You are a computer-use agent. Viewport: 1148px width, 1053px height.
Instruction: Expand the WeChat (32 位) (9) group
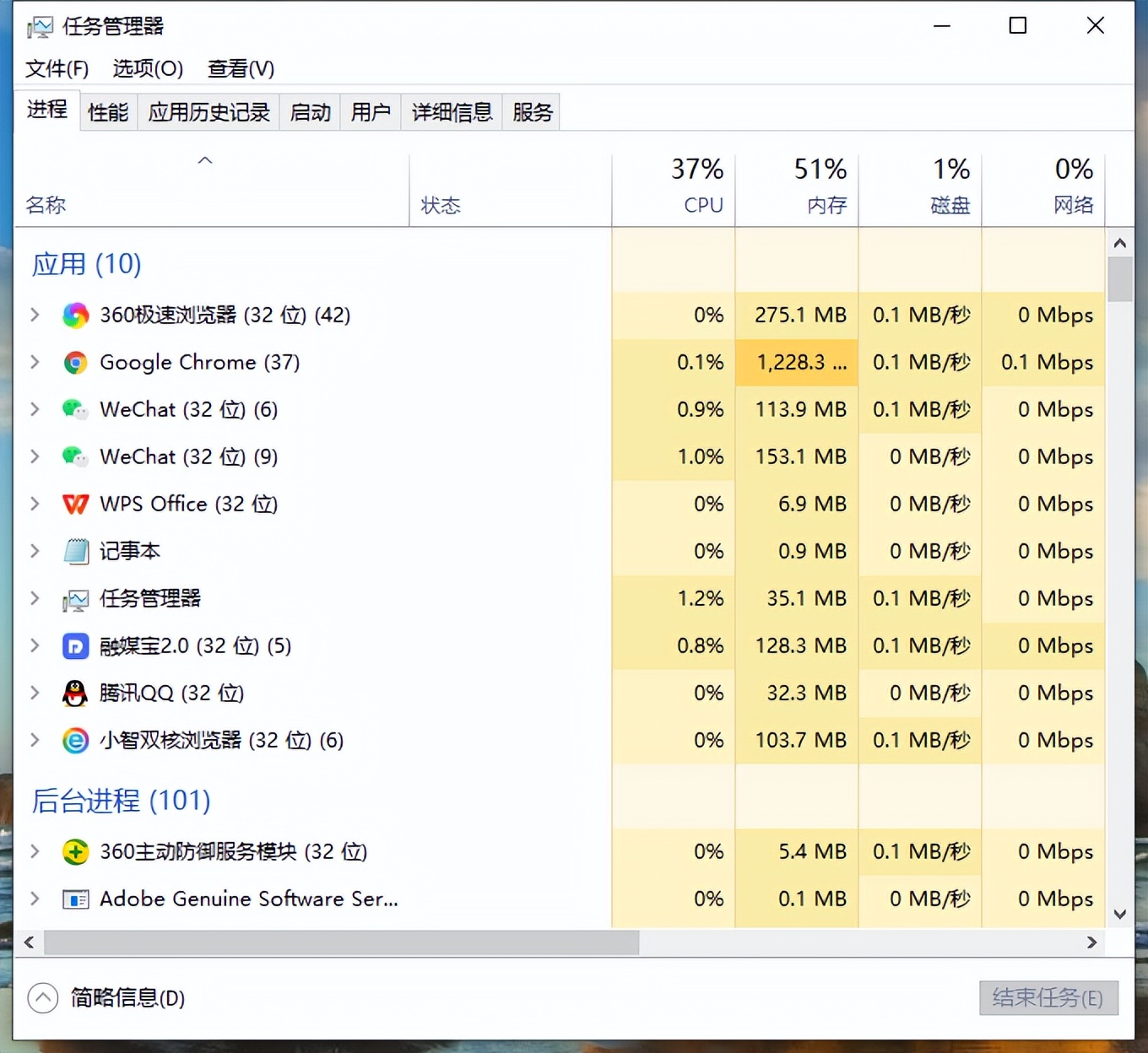pos(35,456)
